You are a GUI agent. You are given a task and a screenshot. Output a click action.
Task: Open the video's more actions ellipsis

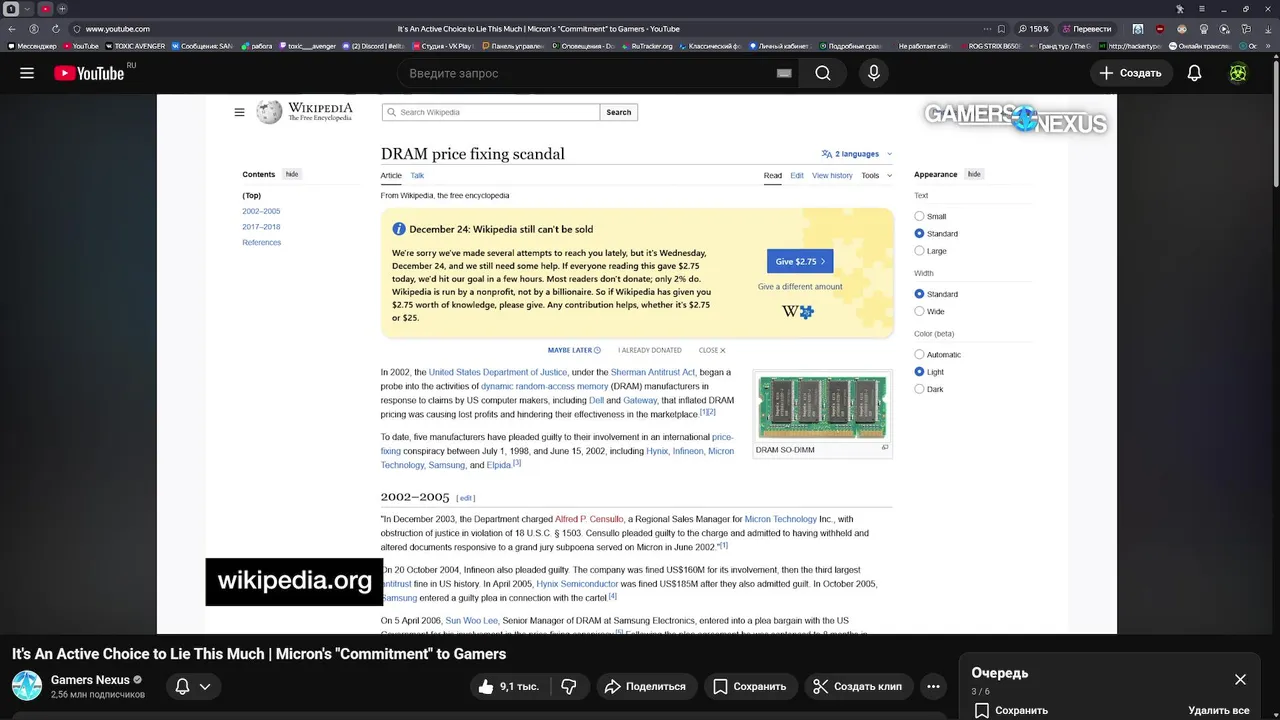[933, 686]
